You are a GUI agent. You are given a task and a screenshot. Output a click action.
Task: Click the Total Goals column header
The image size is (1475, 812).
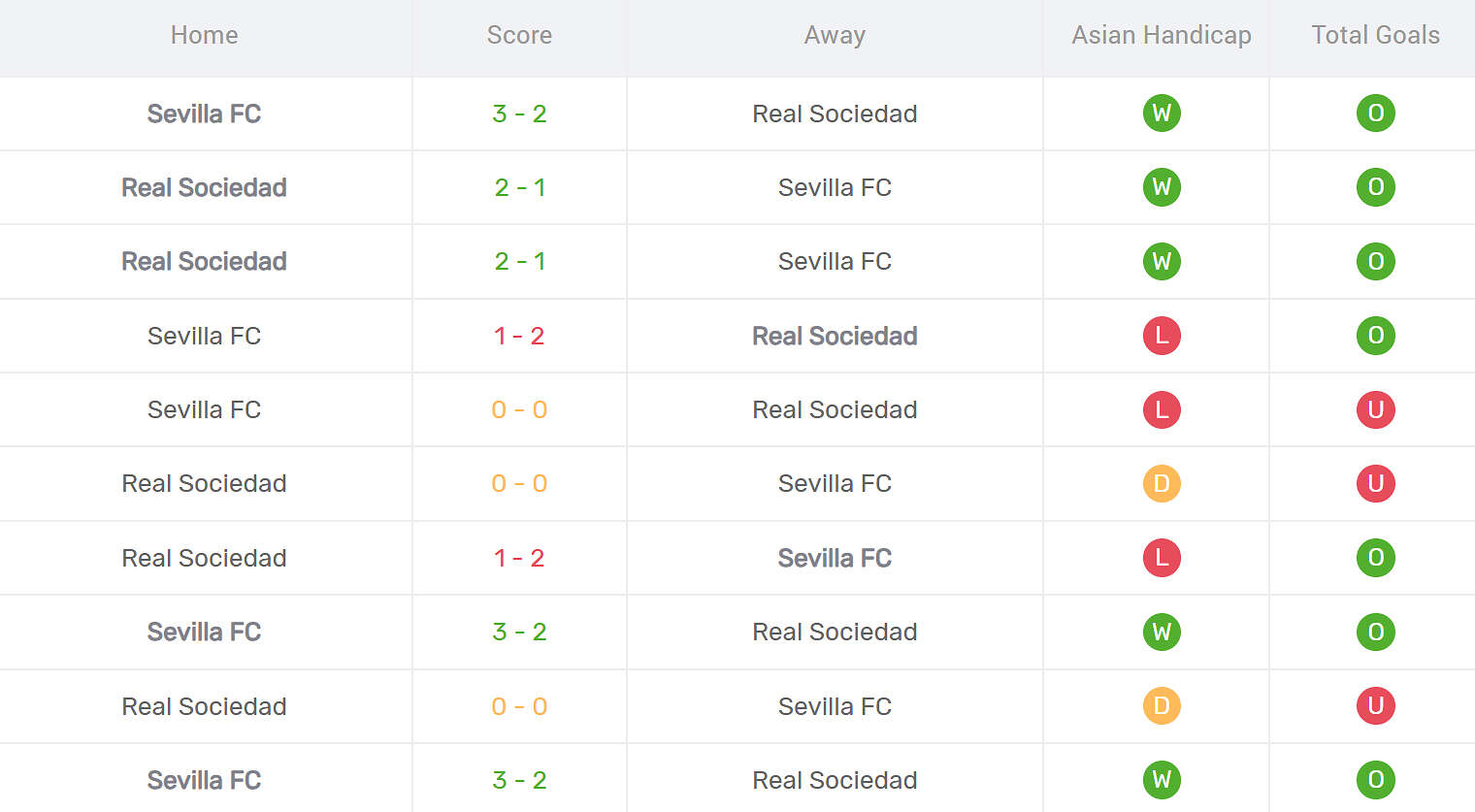(x=1375, y=35)
